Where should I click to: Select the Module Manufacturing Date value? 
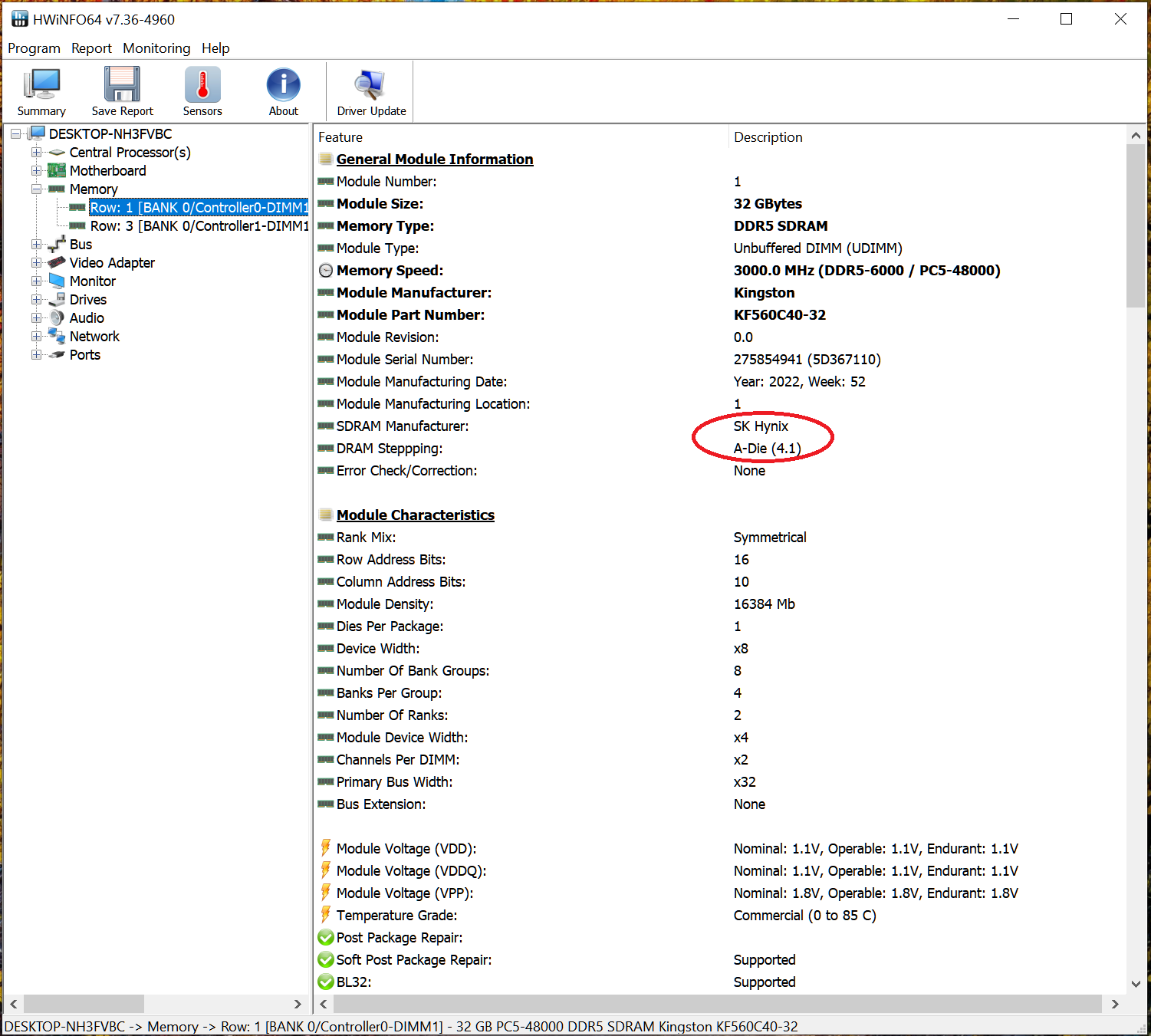(x=799, y=381)
